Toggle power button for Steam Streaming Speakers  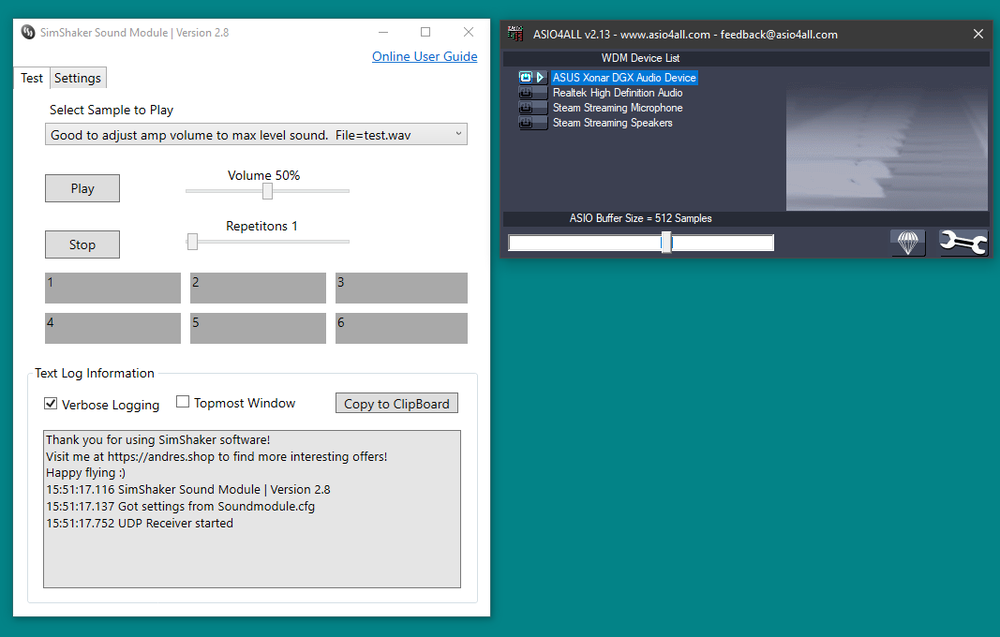coord(526,123)
